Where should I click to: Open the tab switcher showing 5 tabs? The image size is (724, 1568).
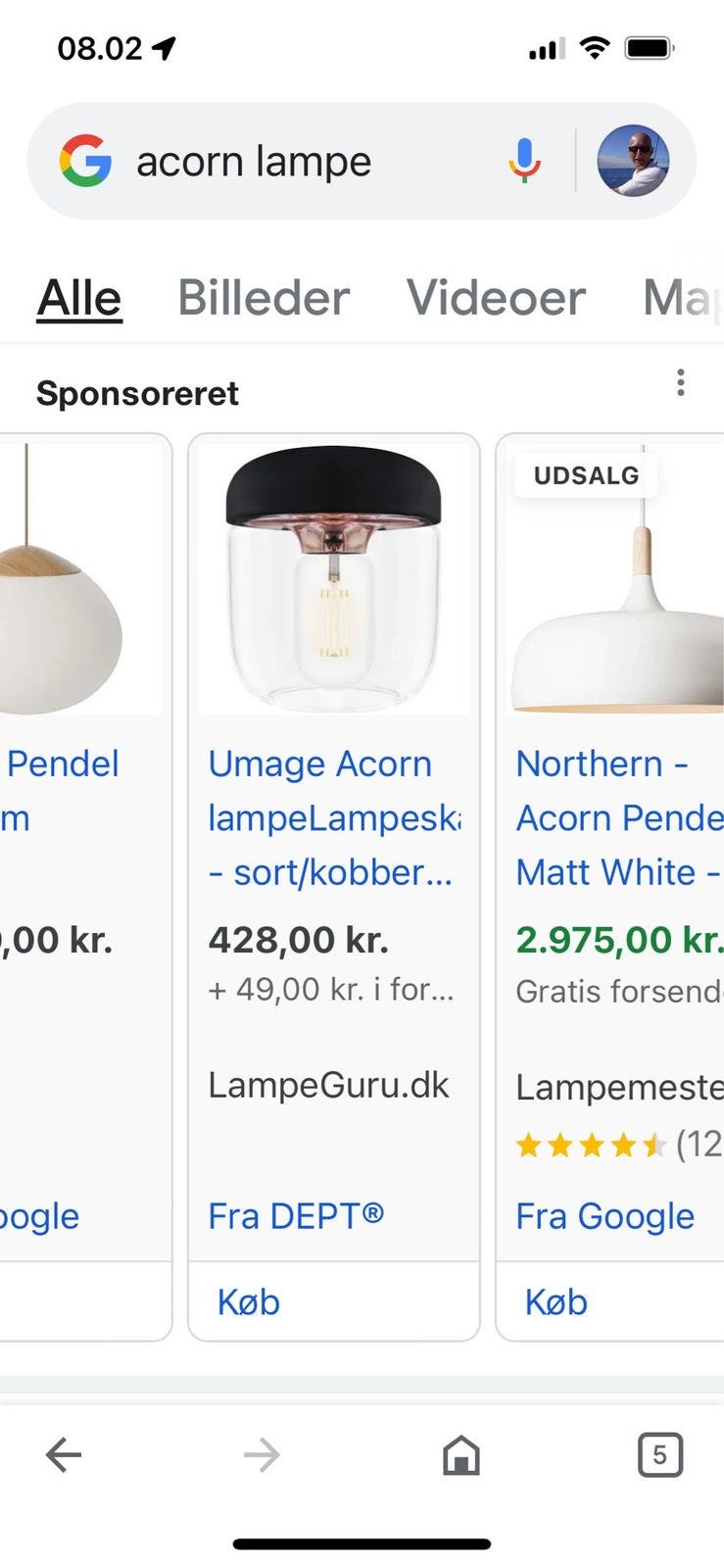coord(659,1455)
